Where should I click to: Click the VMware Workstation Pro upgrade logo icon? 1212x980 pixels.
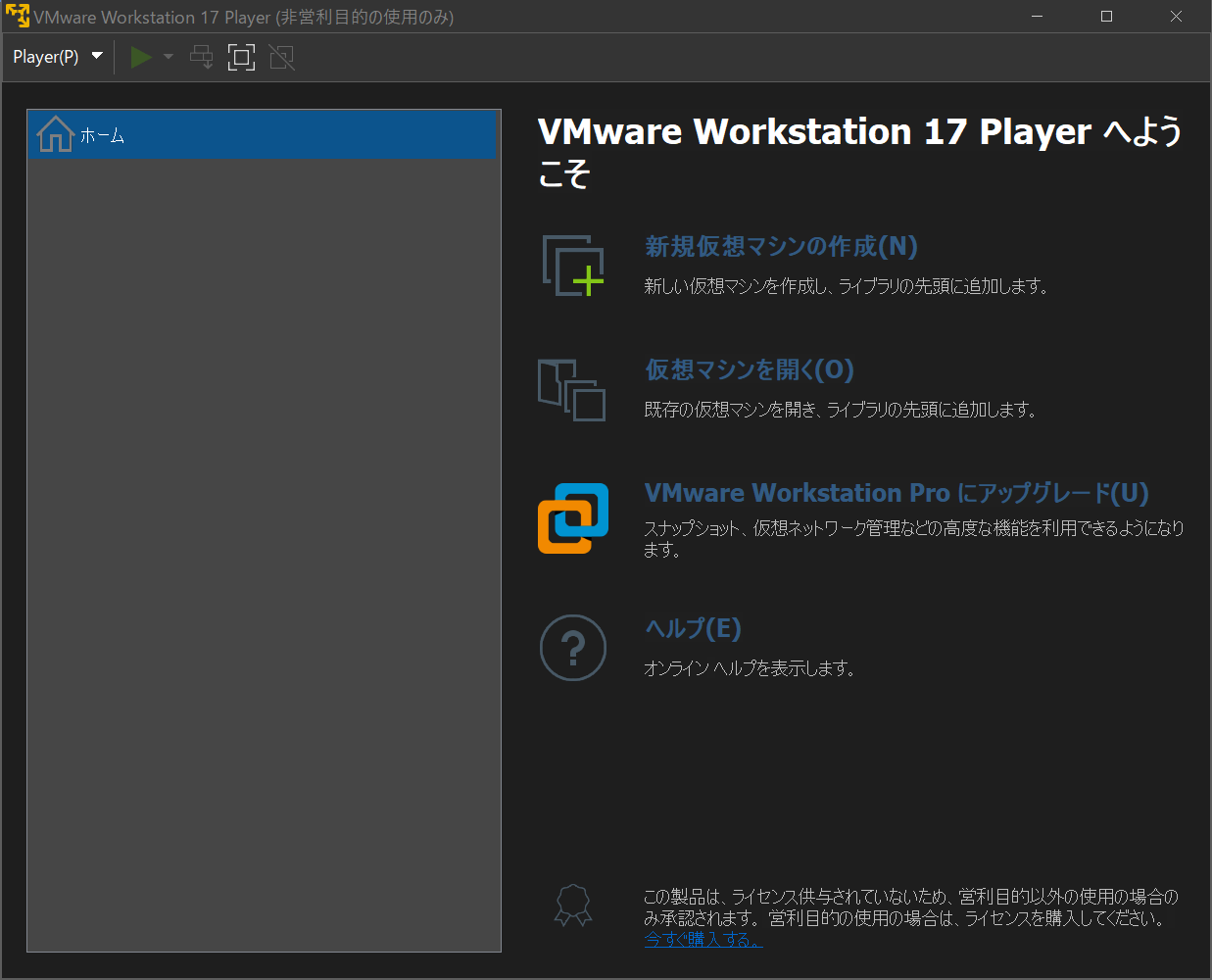click(x=572, y=517)
